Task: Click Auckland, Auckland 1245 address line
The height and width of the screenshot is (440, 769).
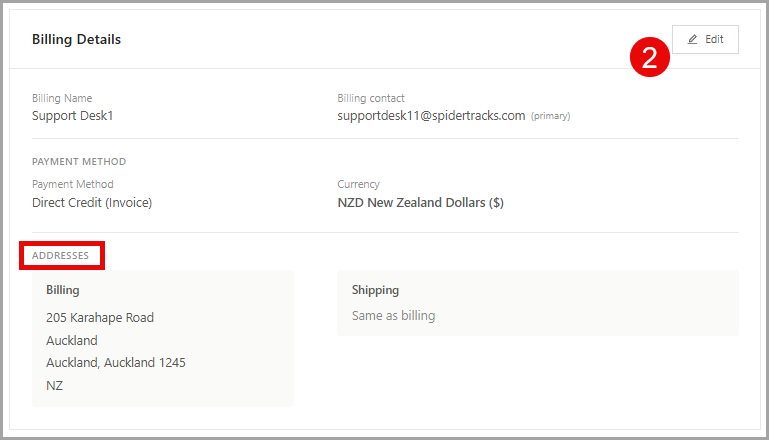Action: click(116, 362)
